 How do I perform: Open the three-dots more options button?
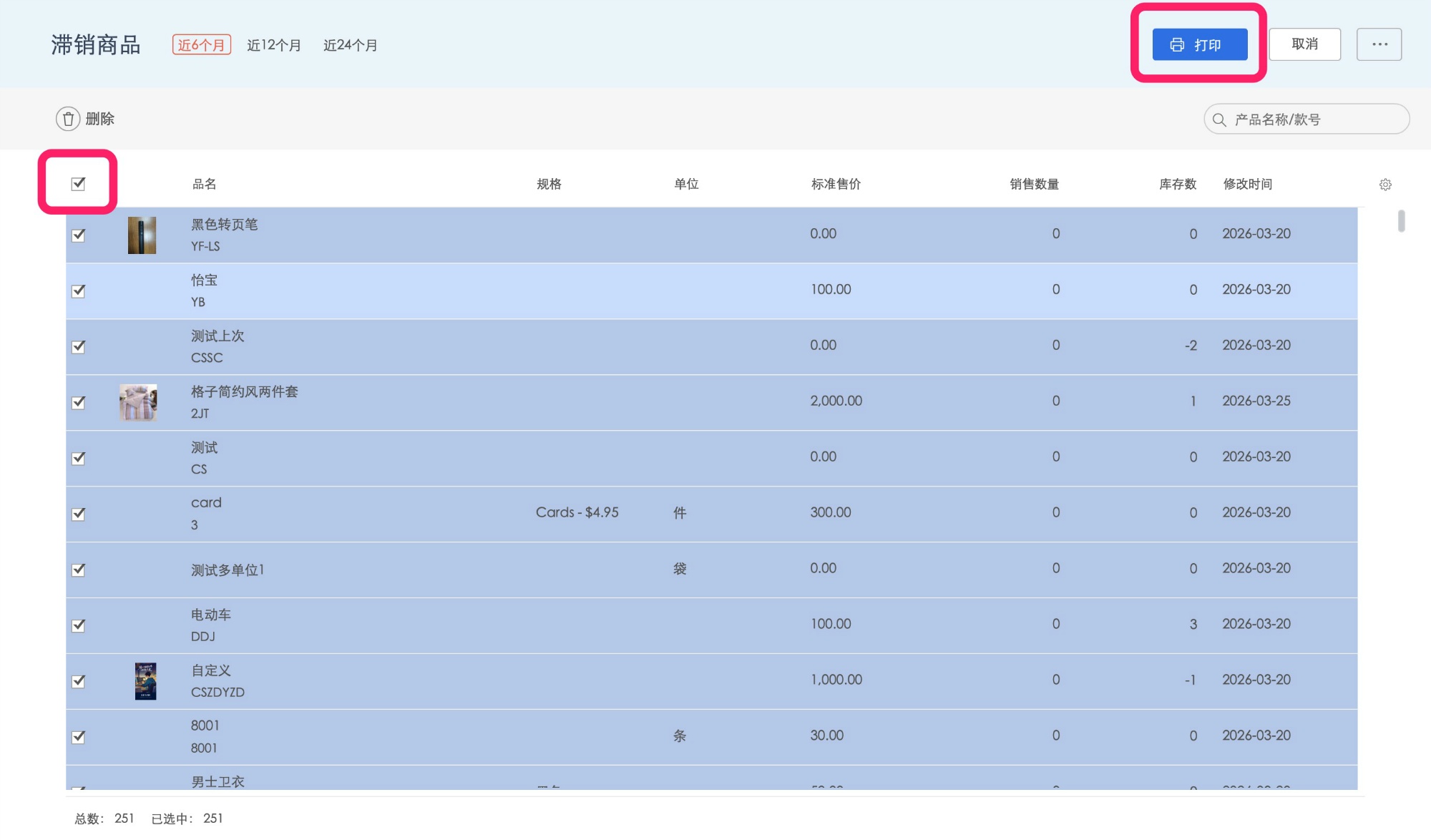click(x=1379, y=44)
